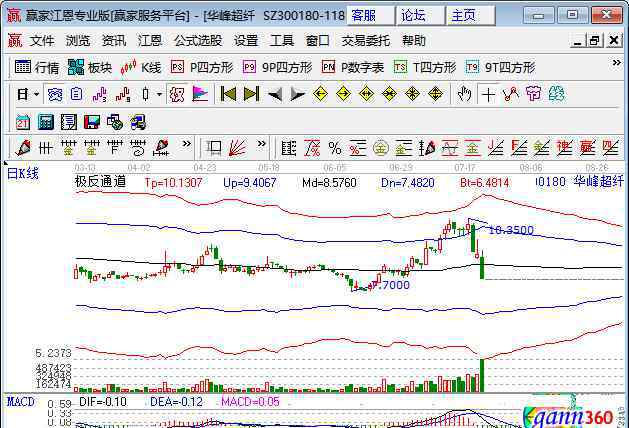Step chart right with black arrow
The height and width of the screenshot is (428, 629).
point(298,95)
